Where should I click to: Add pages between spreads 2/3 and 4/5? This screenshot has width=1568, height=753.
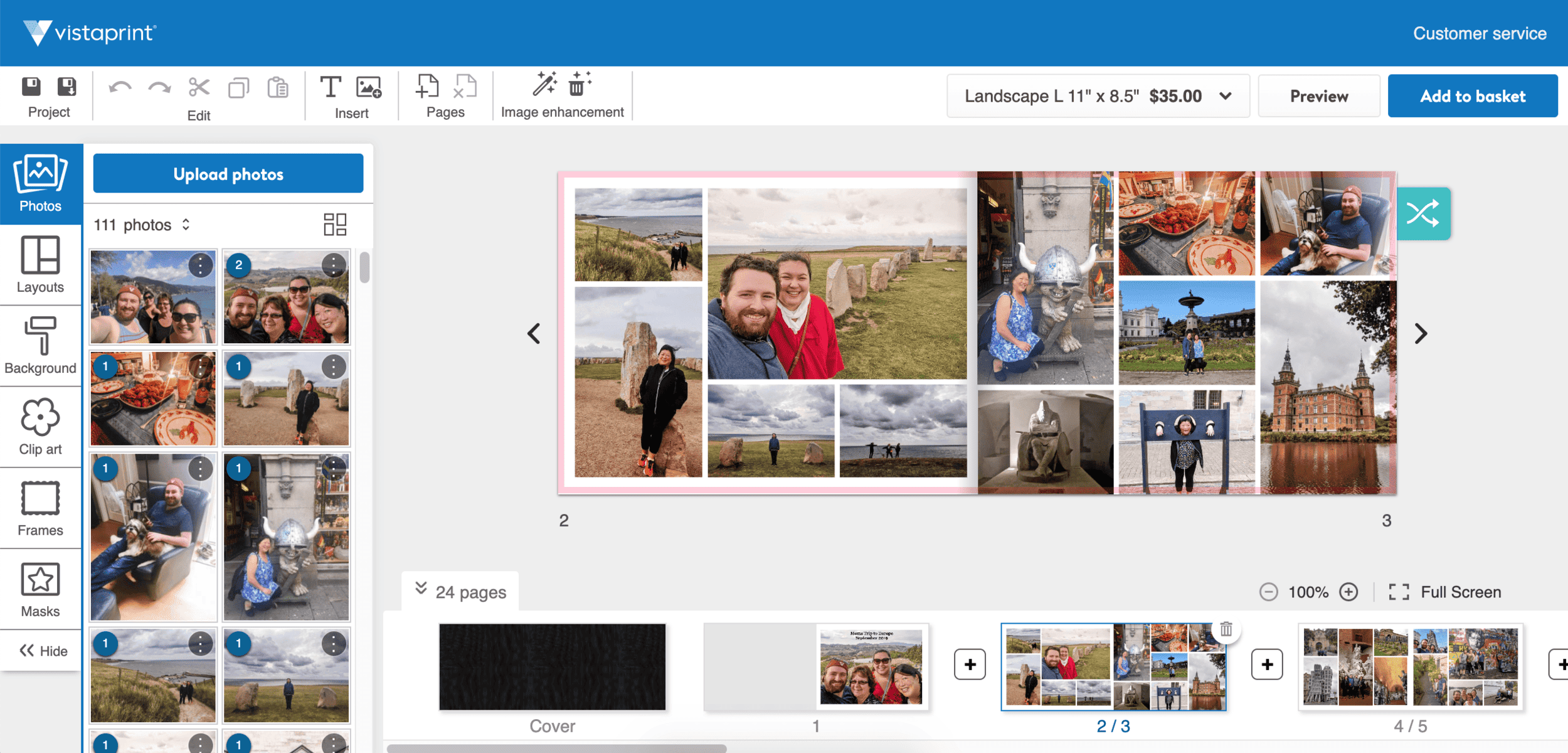click(x=1267, y=665)
